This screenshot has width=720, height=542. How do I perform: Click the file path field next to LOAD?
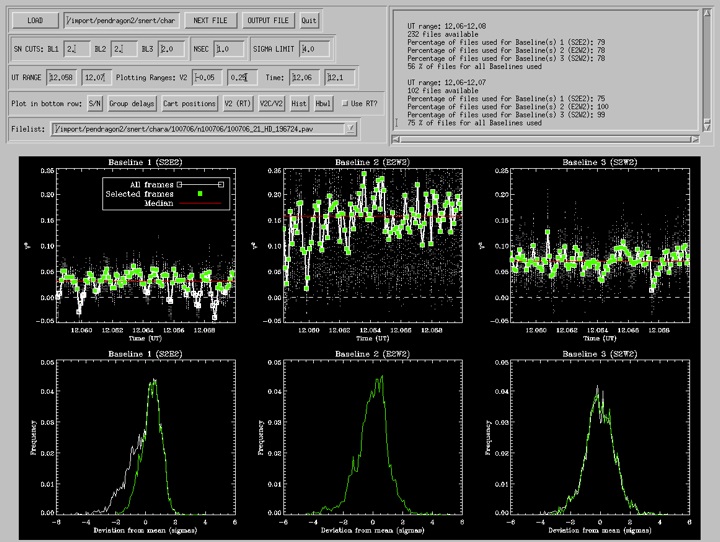(x=121, y=20)
